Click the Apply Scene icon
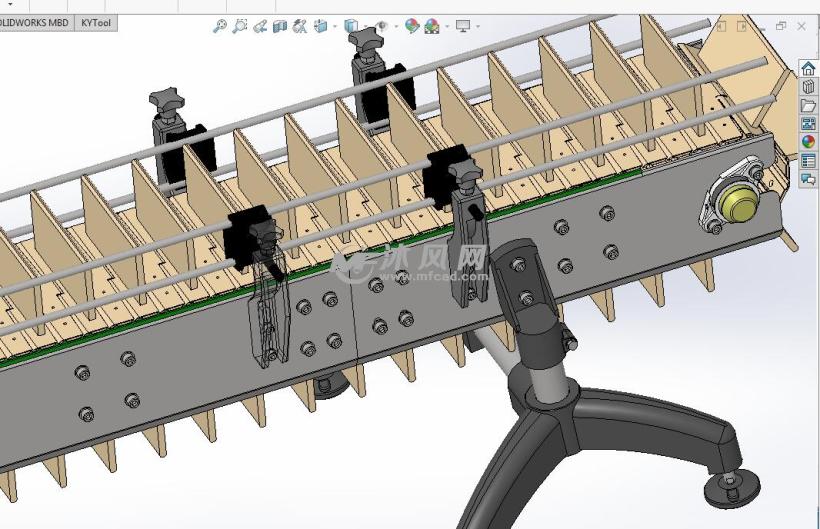The image size is (820, 529). (432, 26)
